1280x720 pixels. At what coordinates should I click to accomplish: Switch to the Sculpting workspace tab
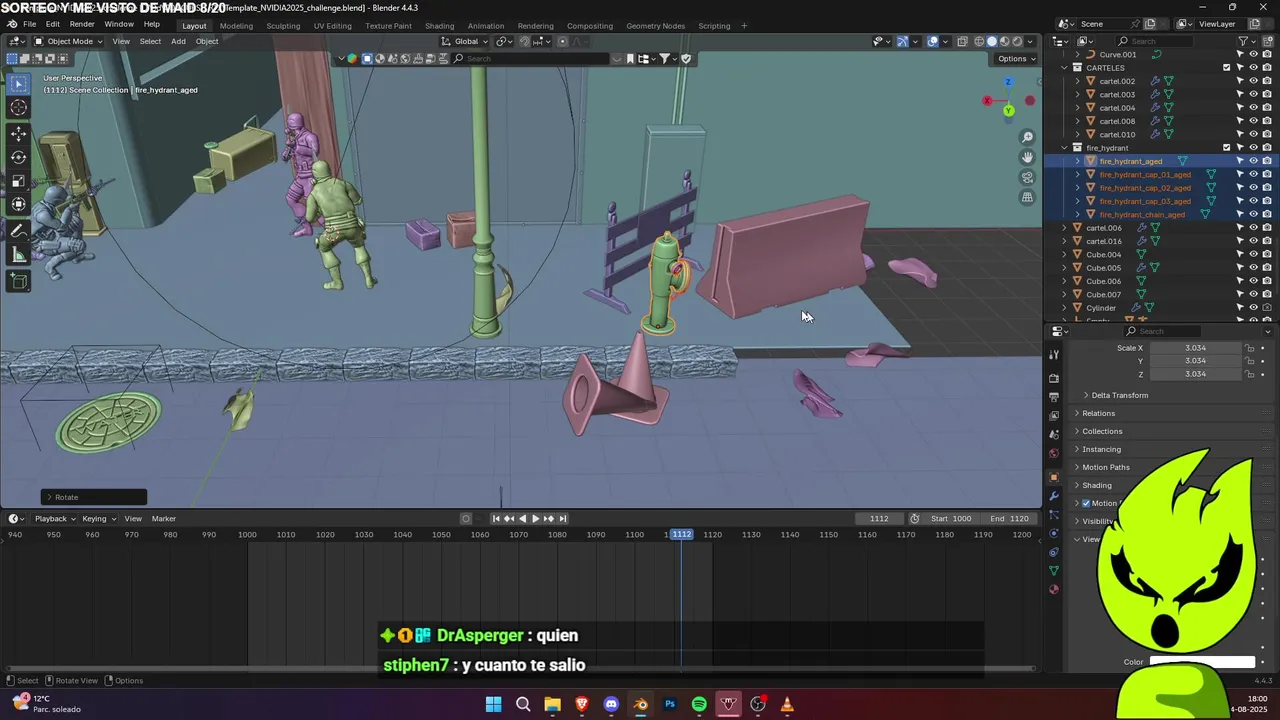[283, 26]
